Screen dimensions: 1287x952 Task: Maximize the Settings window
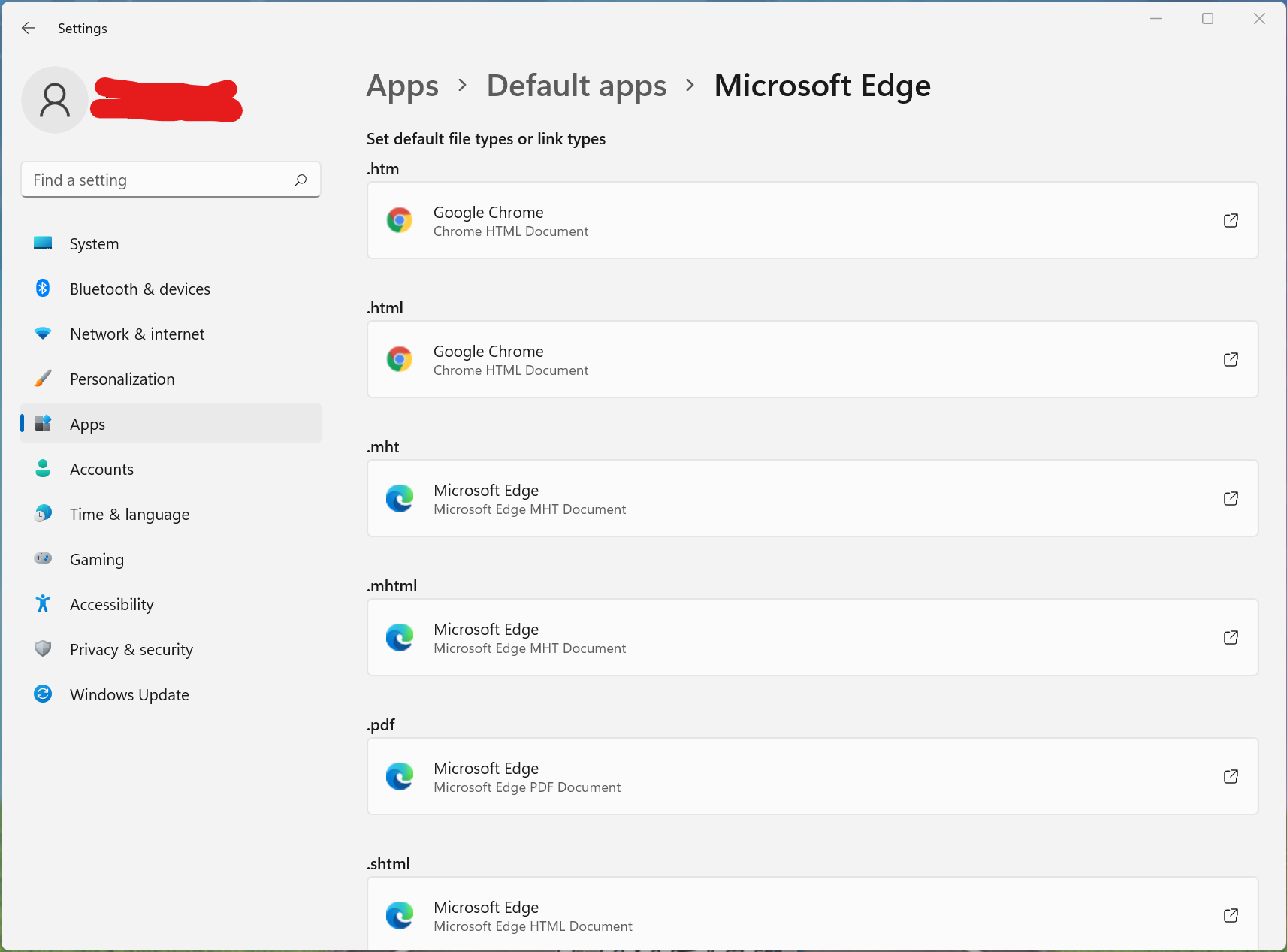pos(1207,19)
